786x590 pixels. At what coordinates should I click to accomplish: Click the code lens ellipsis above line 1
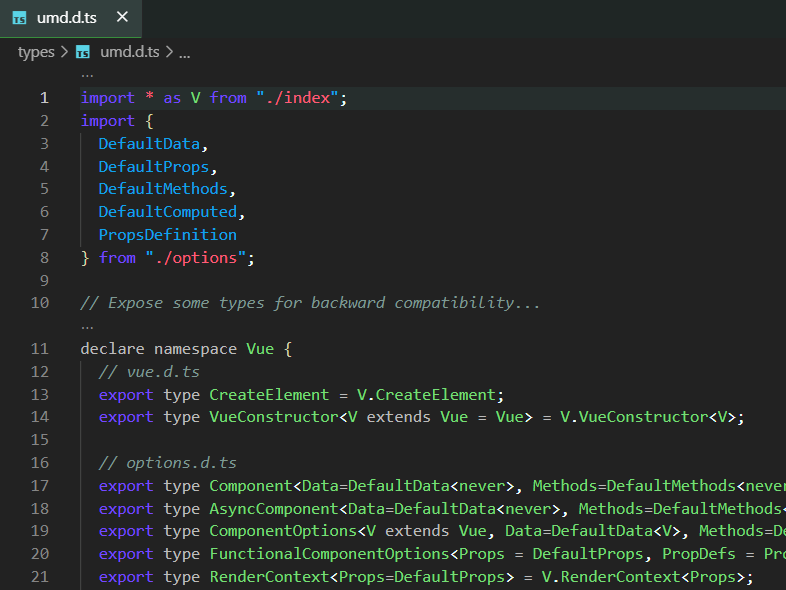coord(87,75)
